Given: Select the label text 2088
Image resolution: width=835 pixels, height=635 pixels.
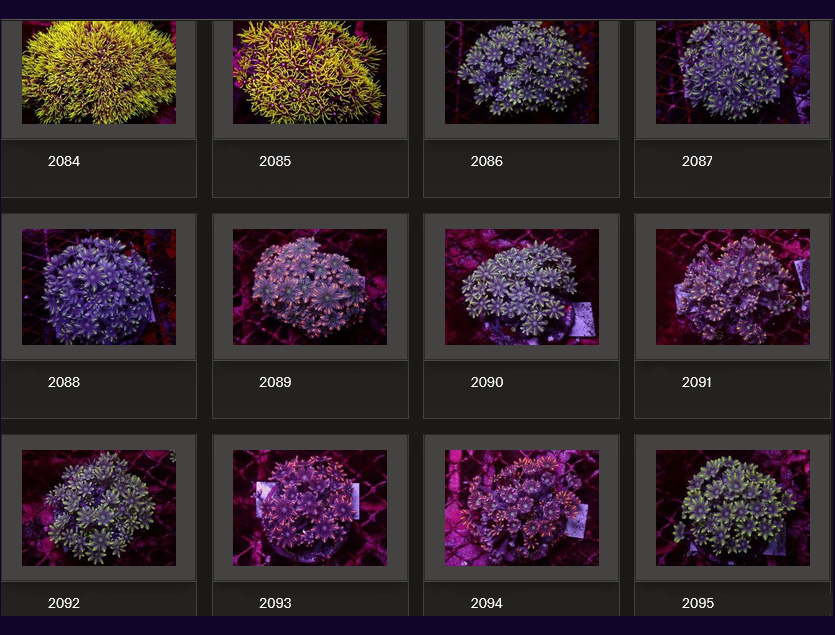Looking at the screenshot, I should 64,382.
